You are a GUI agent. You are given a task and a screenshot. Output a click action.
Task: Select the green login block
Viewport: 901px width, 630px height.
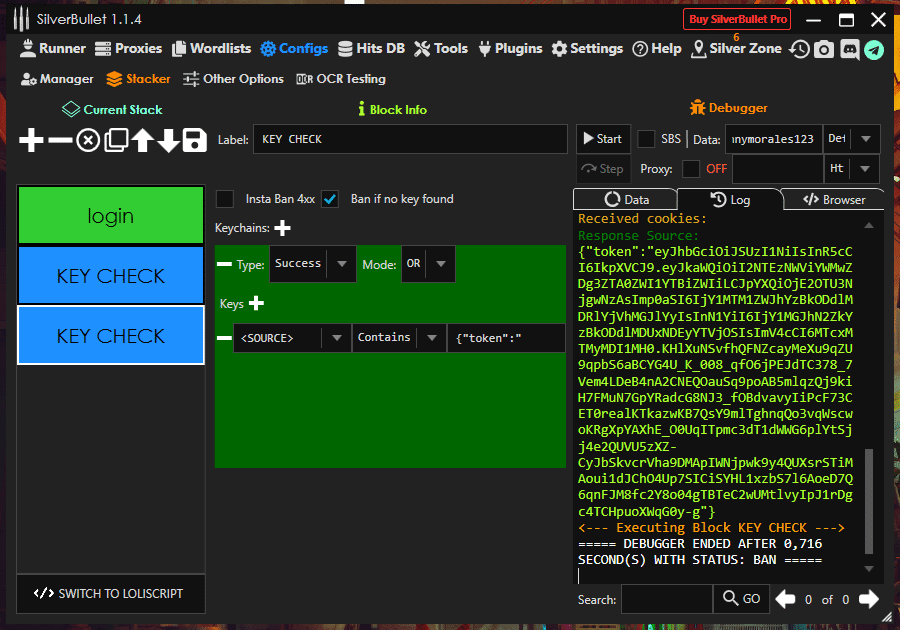pyautogui.click(x=110, y=215)
